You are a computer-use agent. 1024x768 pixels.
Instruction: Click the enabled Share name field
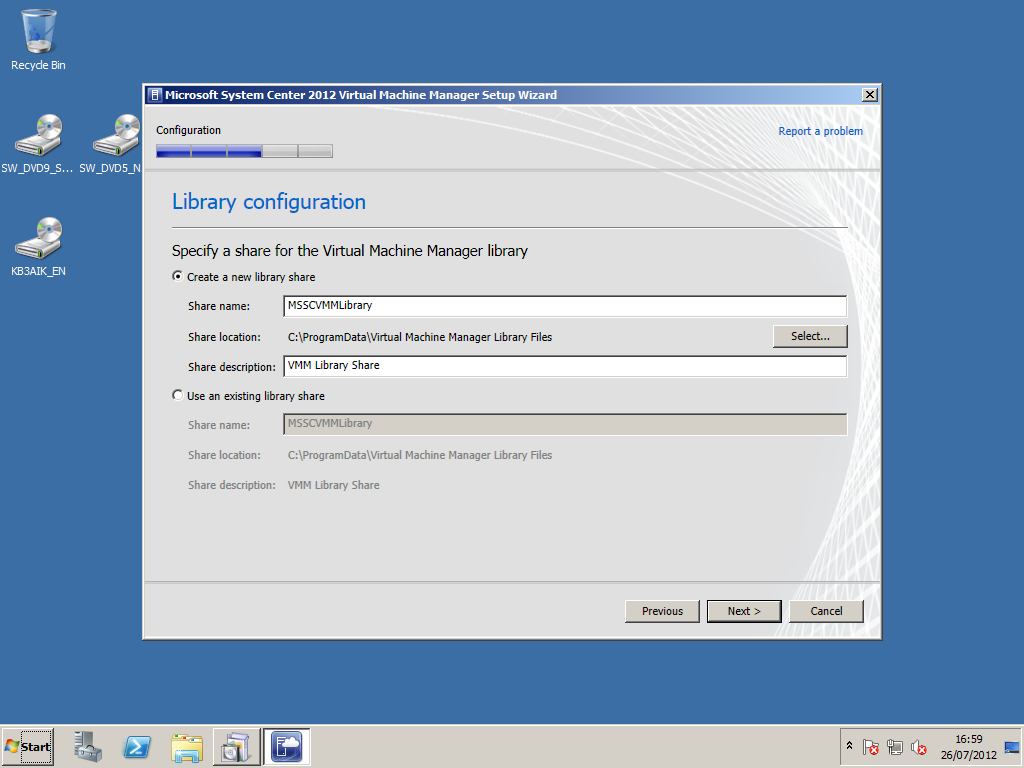tap(565, 306)
